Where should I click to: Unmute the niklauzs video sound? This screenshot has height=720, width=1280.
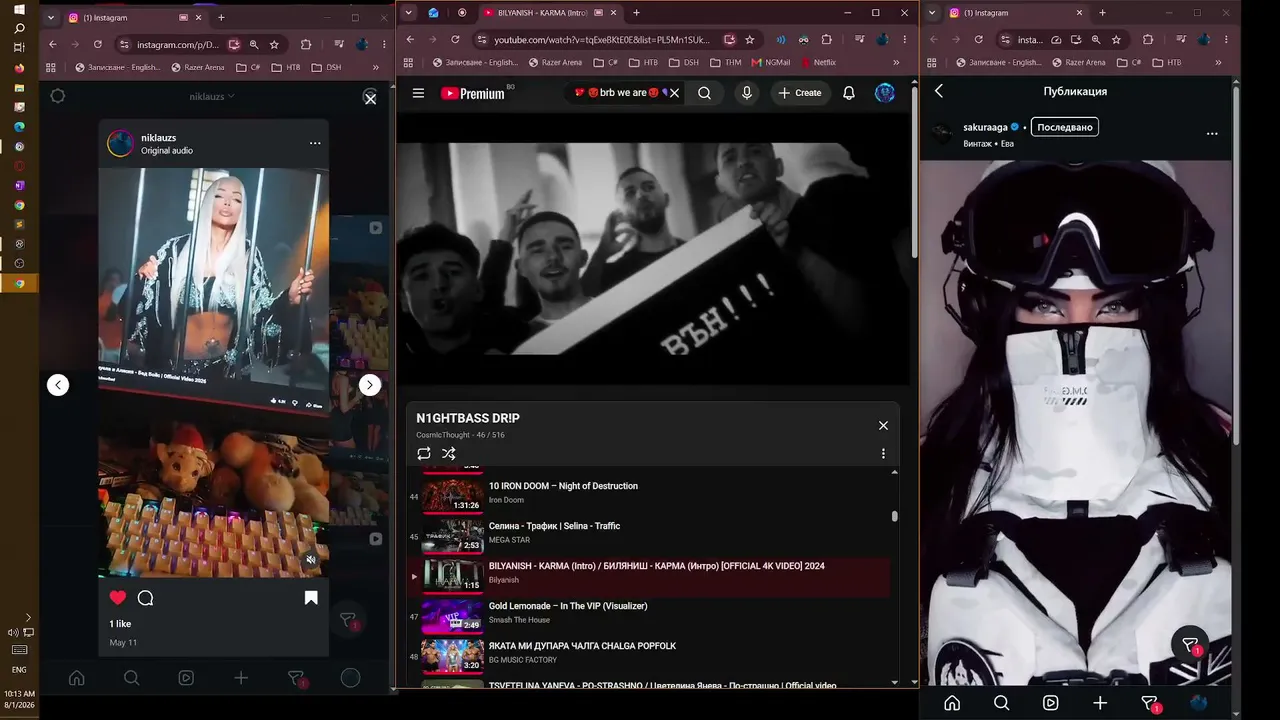[x=311, y=560]
